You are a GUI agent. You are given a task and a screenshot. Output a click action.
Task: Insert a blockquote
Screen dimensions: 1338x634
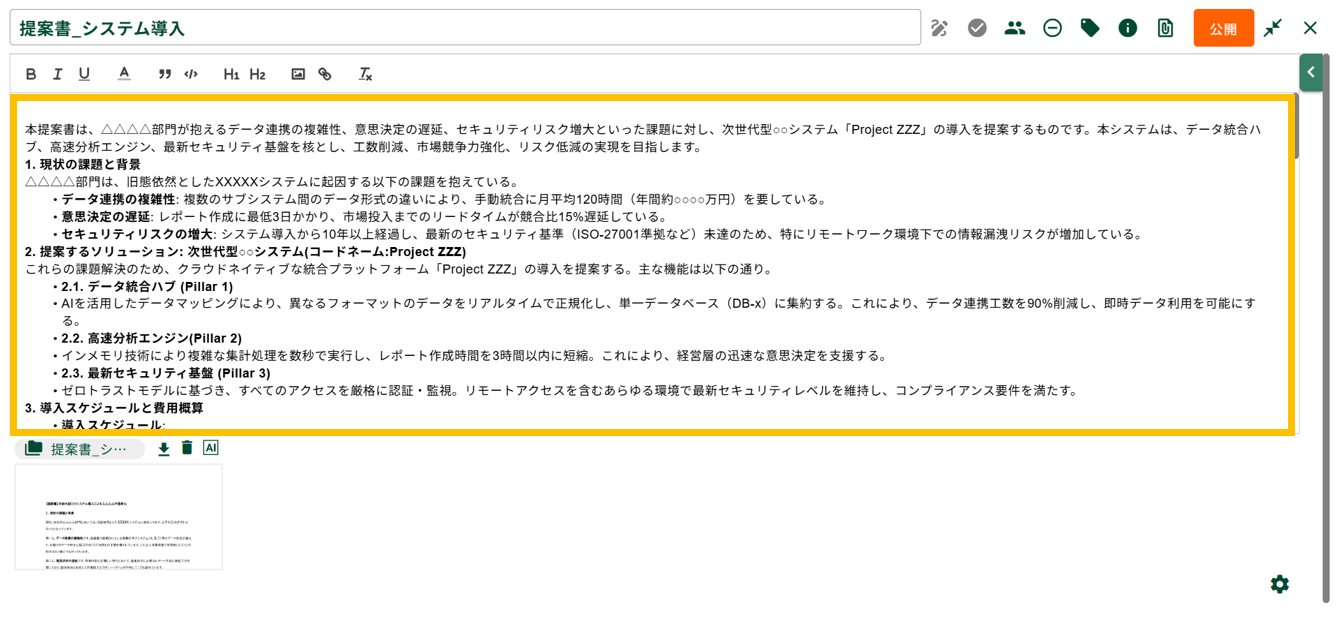coord(165,74)
